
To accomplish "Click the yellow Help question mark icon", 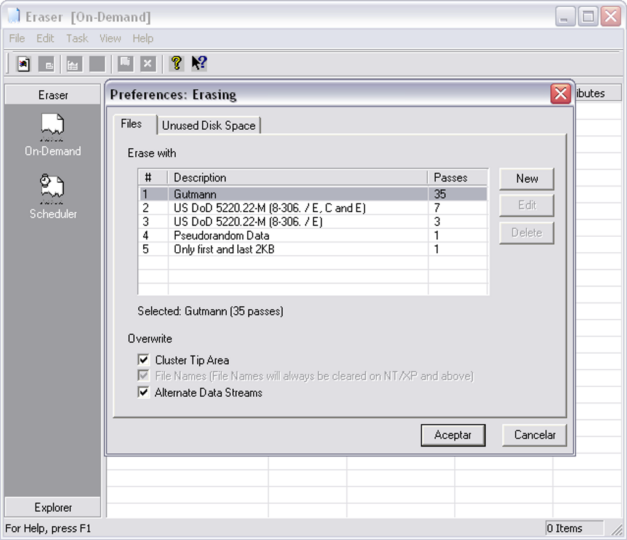I will click(176, 63).
